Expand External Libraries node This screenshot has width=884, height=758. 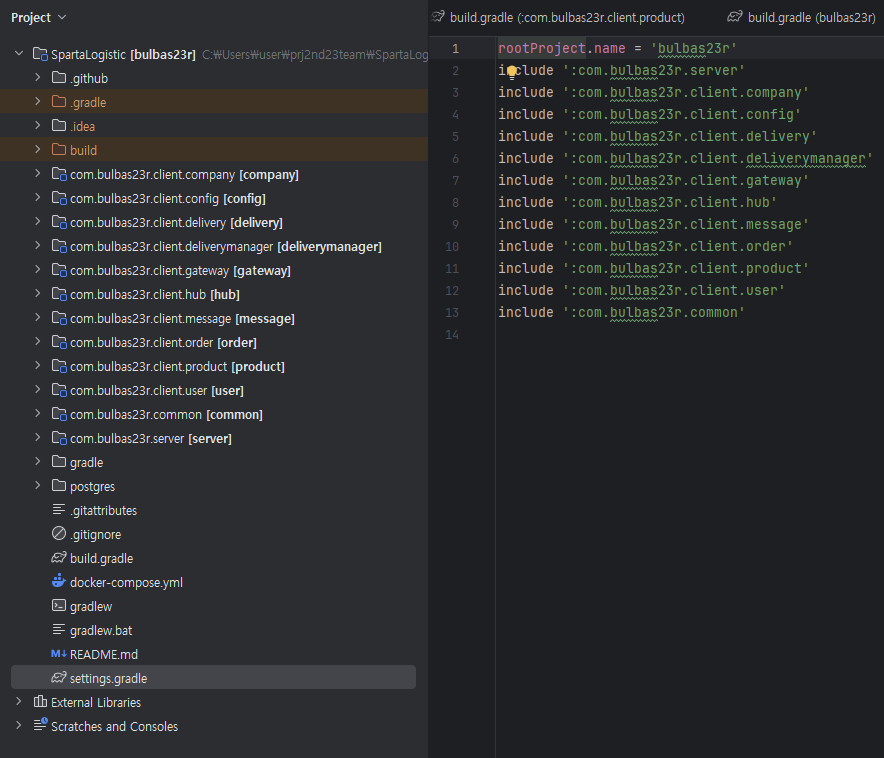tap(19, 702)
